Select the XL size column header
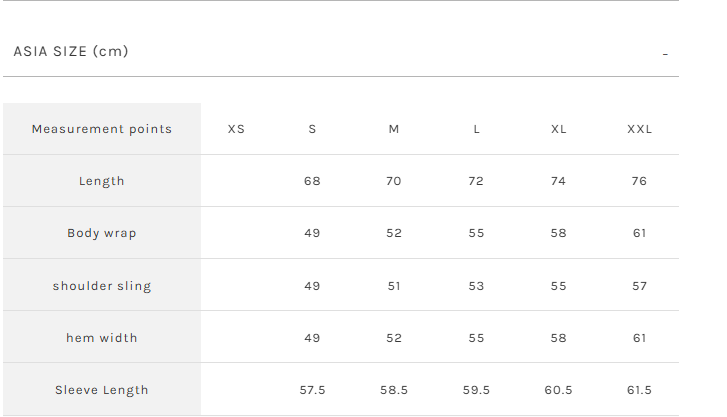Viewport: 727px width, 417px height. point(558,129)
